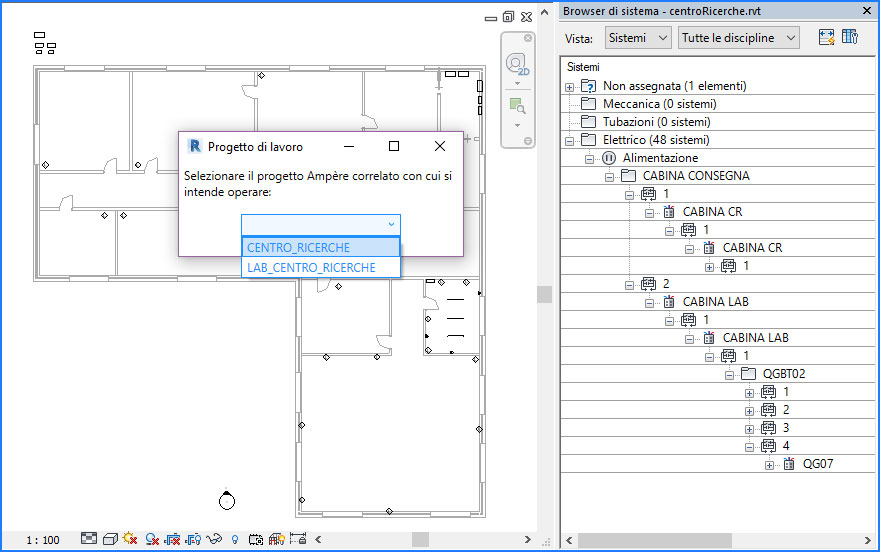Select the Sistemi header in the tree
Viewport: 880px width, 552px height.
click(583, 67)
